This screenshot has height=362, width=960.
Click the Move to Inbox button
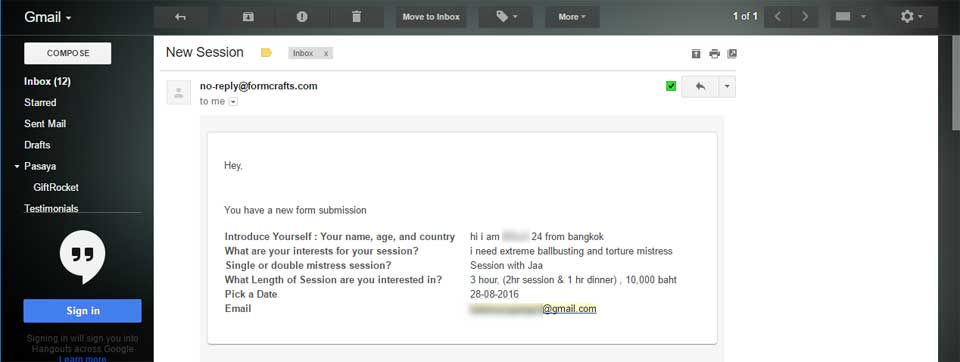tap(431, 17)
